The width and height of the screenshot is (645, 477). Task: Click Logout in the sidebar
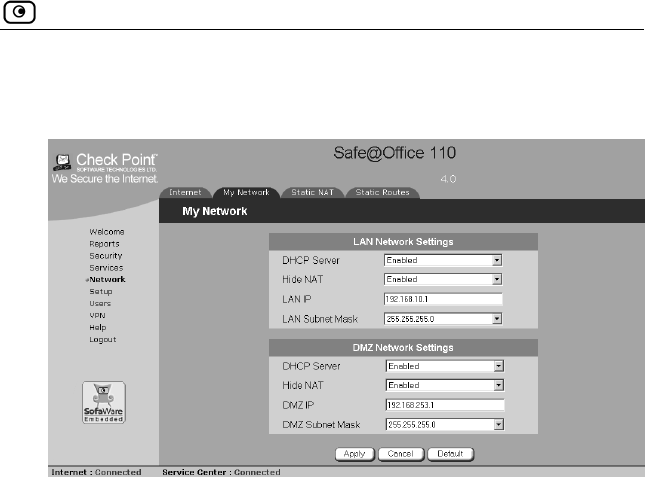[x=103, y=340]
